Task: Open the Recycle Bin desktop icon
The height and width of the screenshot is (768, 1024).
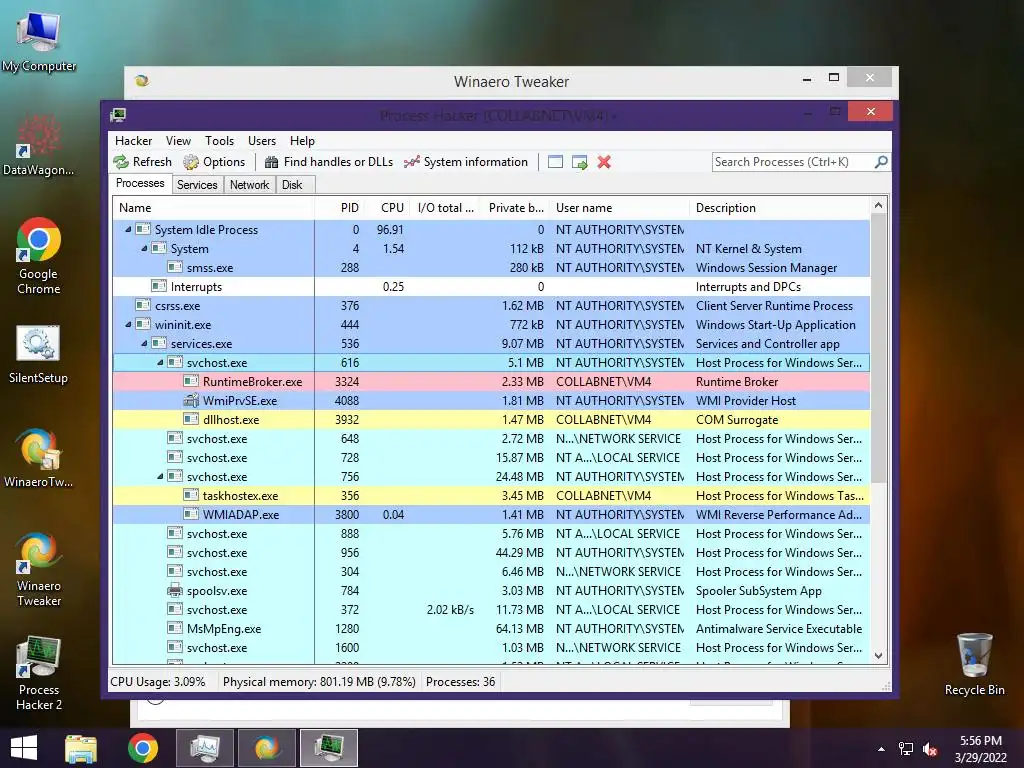Action: (x=974, y=664)
